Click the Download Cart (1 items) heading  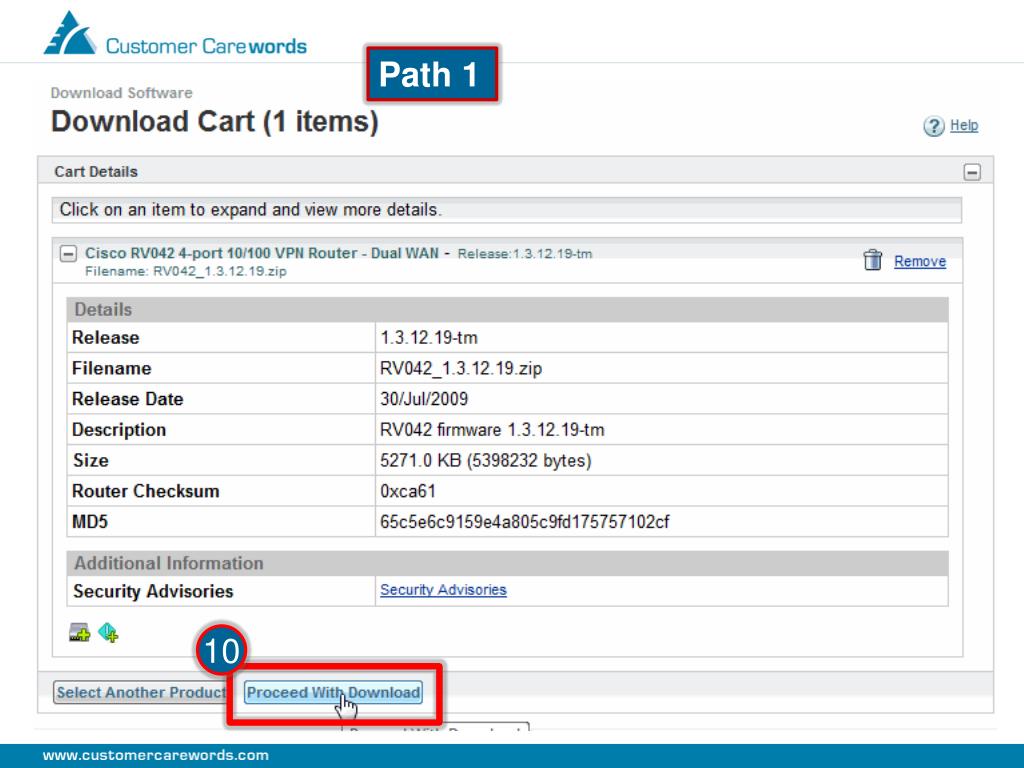click(x=215, y=122)
